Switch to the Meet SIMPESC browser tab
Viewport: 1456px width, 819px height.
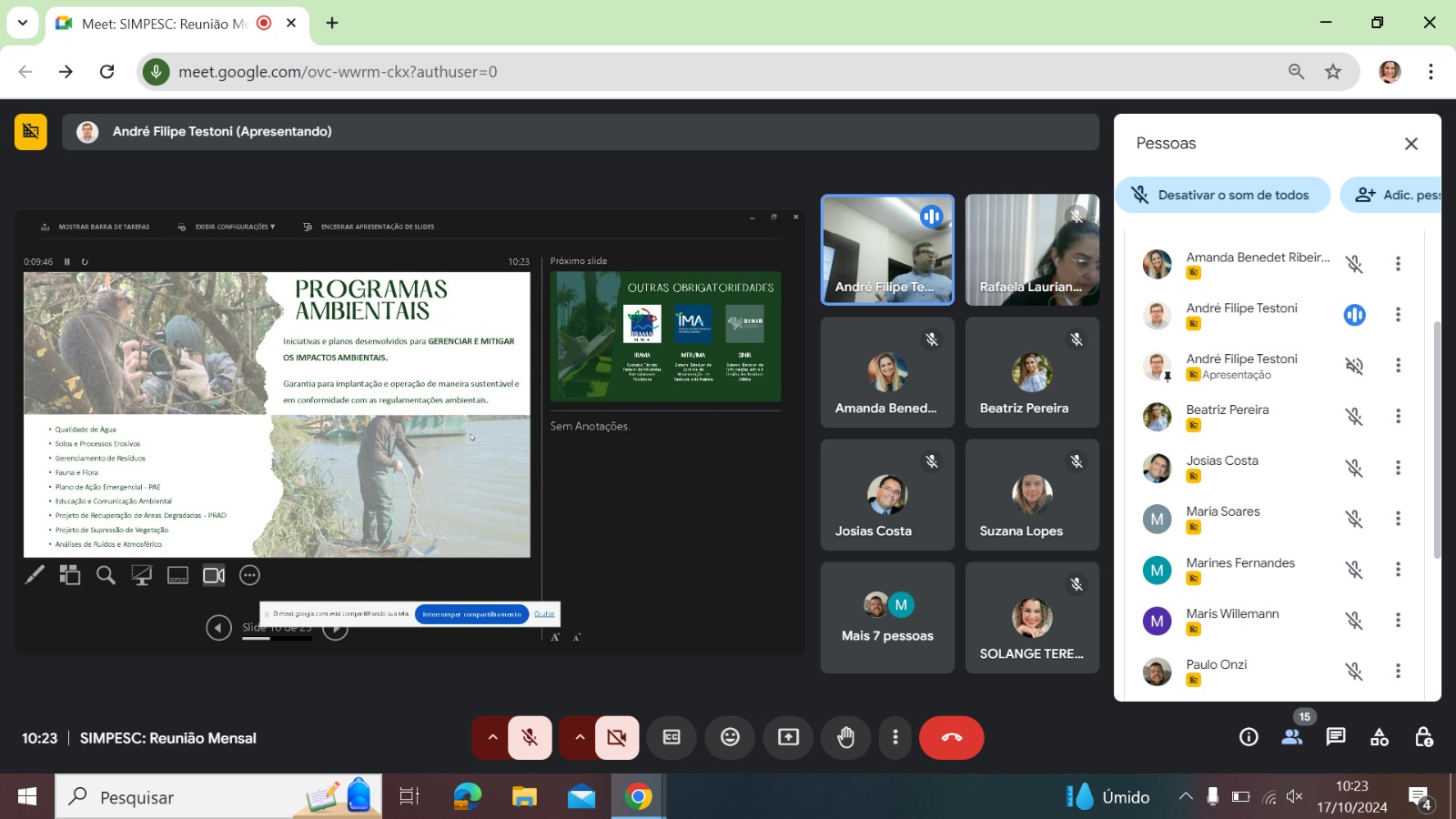pyautogui.click(x=164, y=24)
